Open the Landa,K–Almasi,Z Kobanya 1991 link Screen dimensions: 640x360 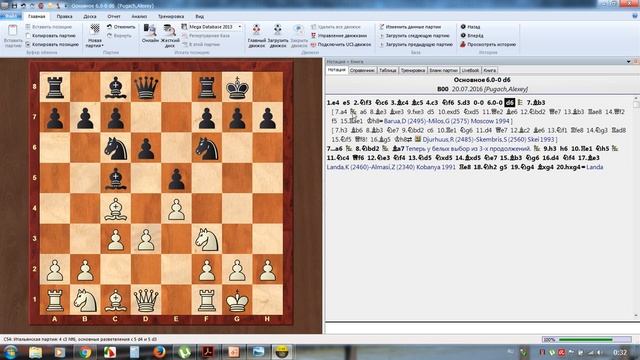coord(391,167)
